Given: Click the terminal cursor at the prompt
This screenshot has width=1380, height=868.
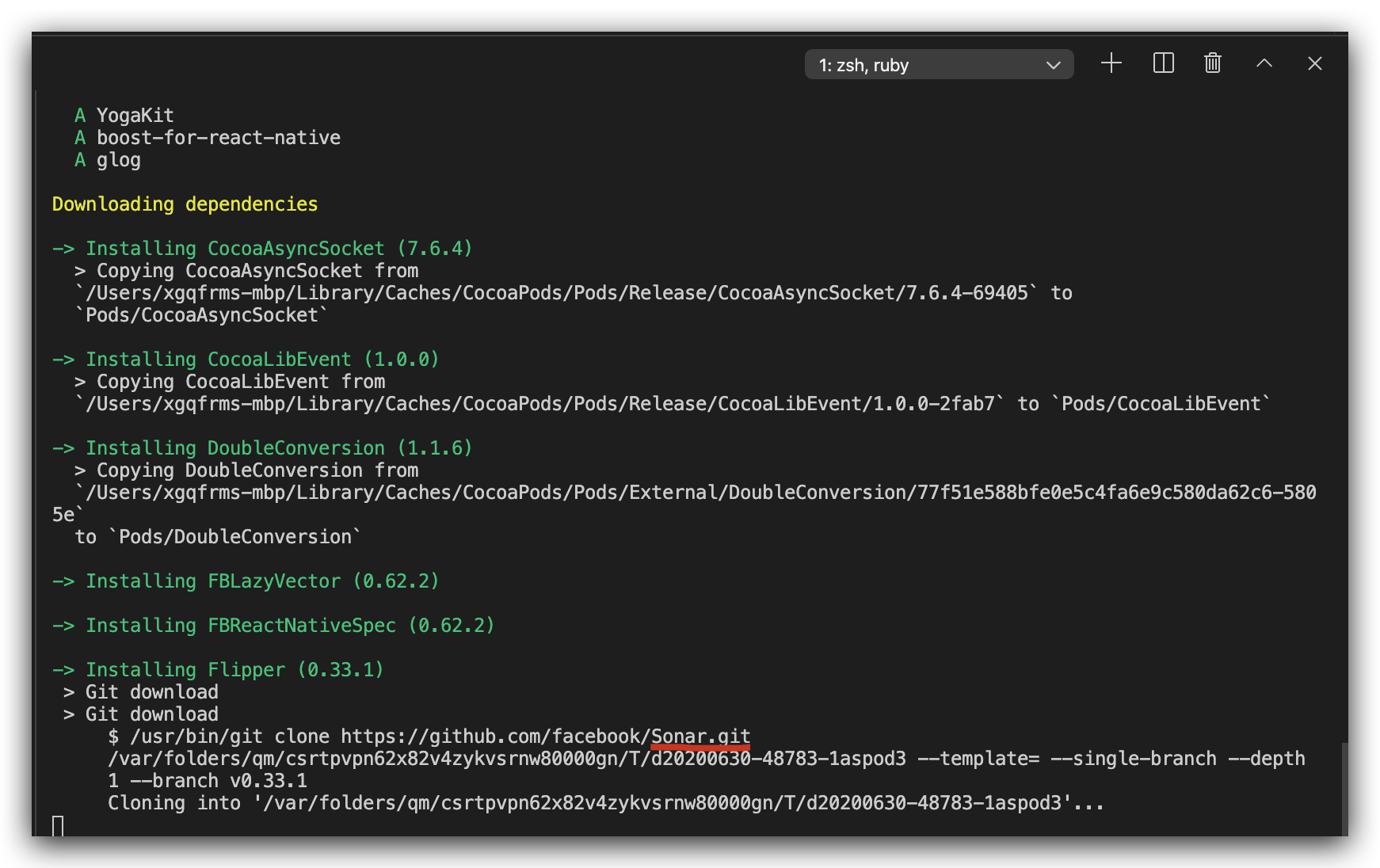Looking at the screenshot, I should 58,826.
